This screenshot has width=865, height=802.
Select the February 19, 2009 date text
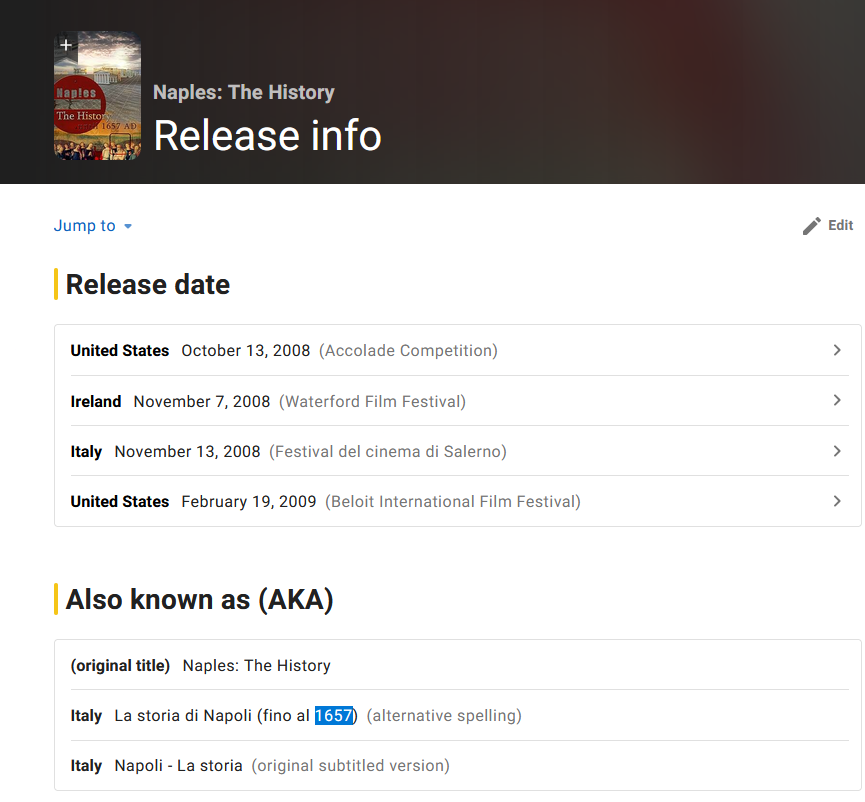(x=249, y=501)
